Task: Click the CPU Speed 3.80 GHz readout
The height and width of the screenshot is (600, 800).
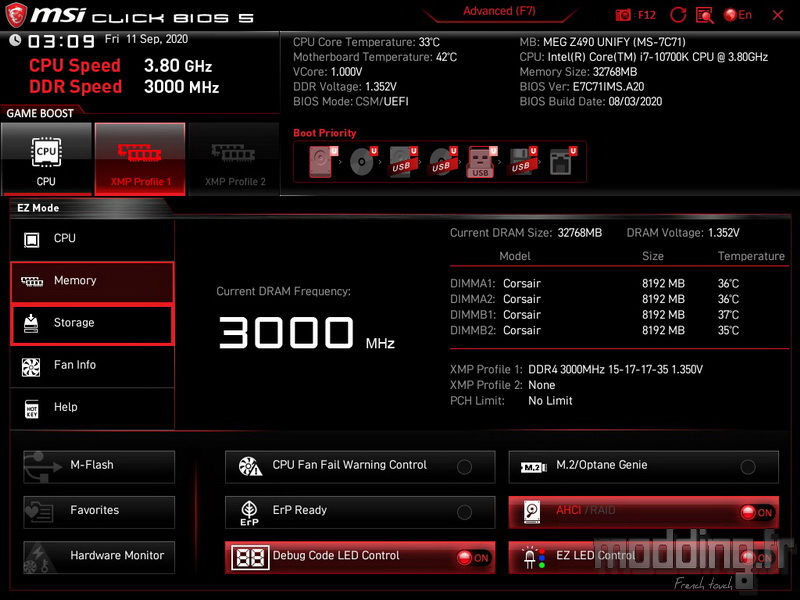Action: click(120, 66)
